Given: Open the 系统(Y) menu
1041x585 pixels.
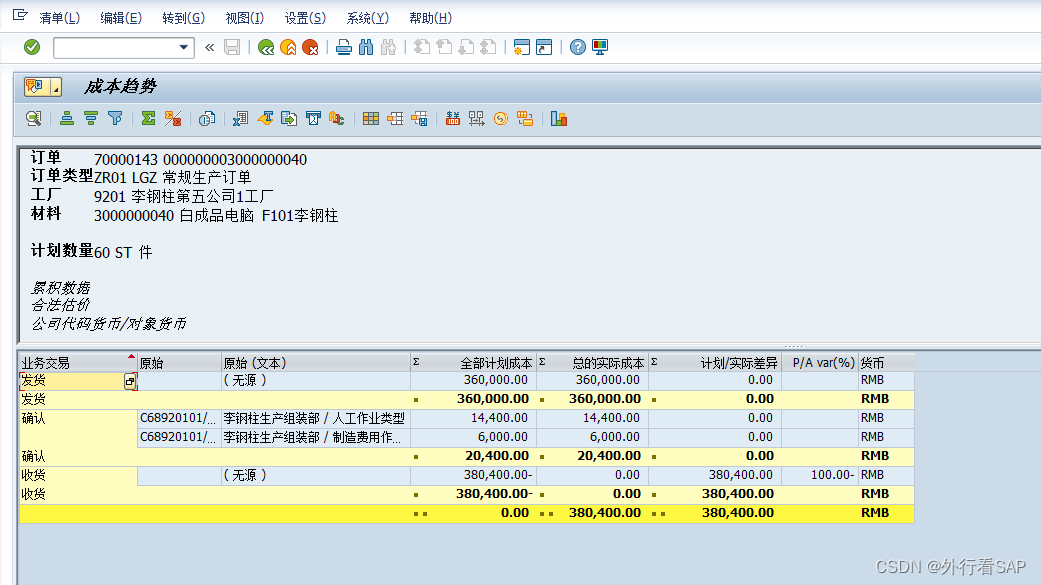Looking at the screenshot, I should 367,18.
